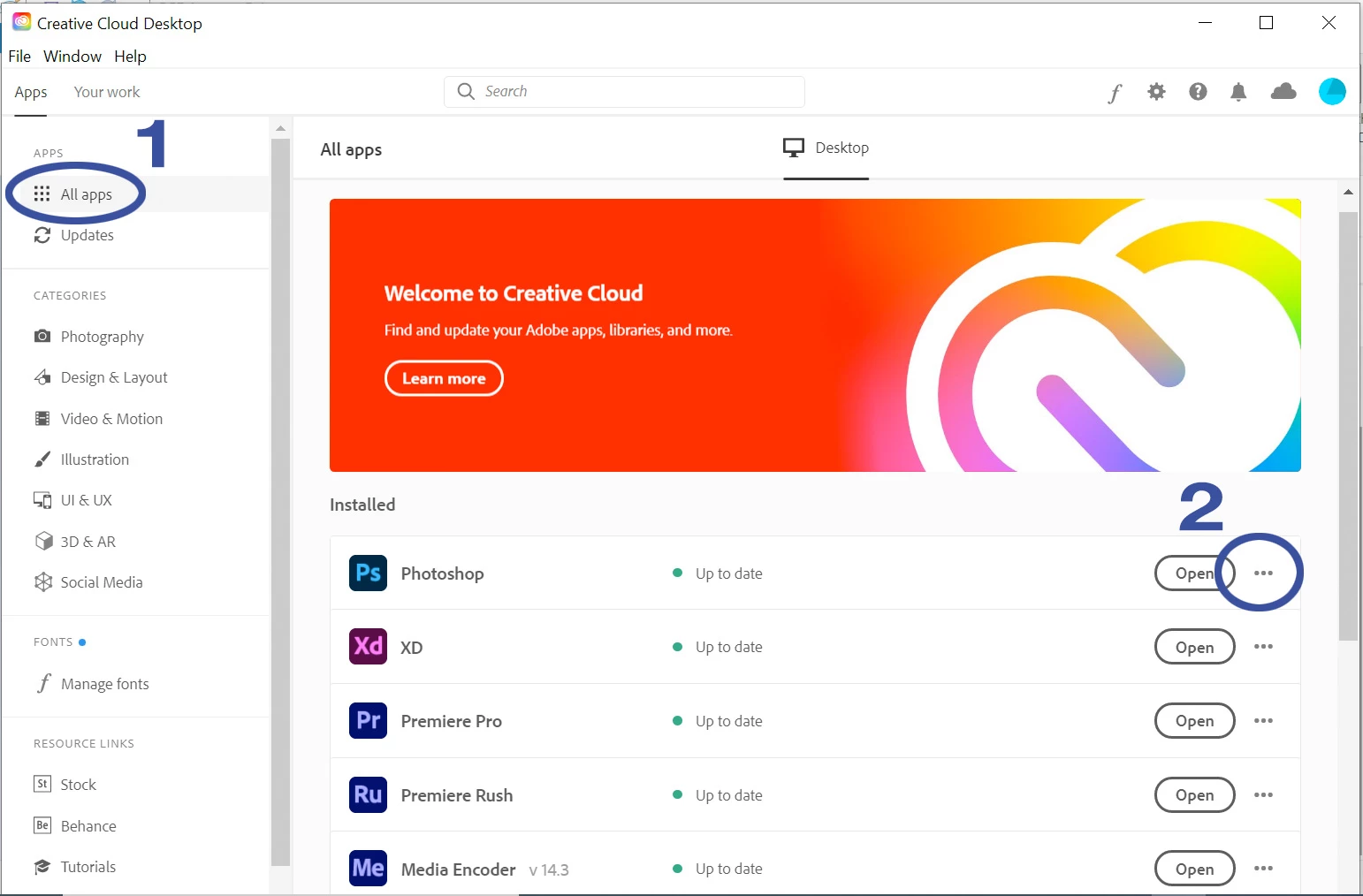
Task: Click Learn more on welcome banner
Action: click(x=444, y=378)
